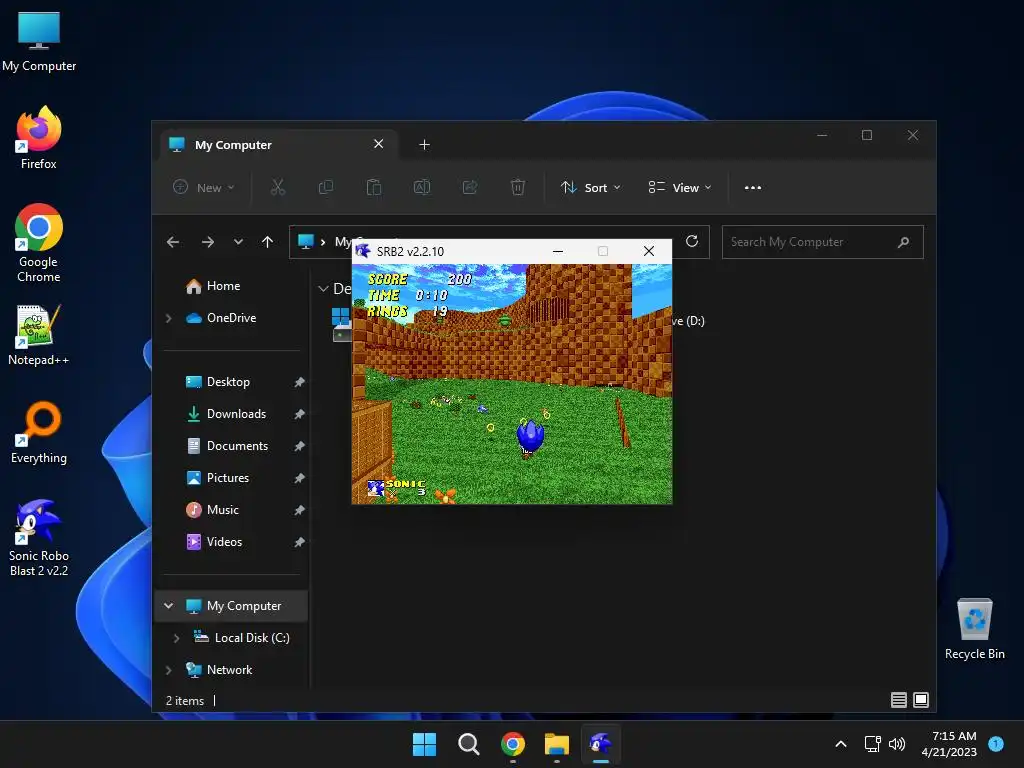The height and width of the screenshot is (768, 1024).
Task: Unpin Videos using its pin icon
Action: tap(299, 542)
